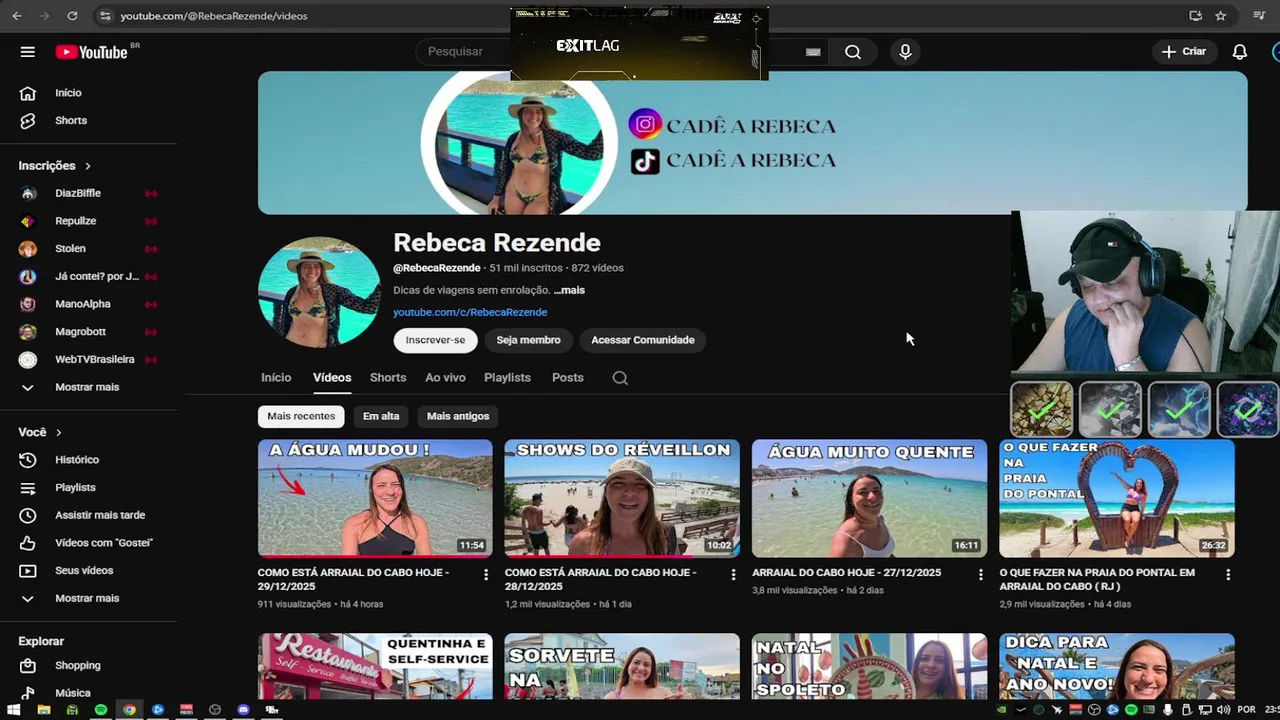1280x720 pixels.
Task: Click the channel search magnifier icon
Action: click(x=620, y=378)
